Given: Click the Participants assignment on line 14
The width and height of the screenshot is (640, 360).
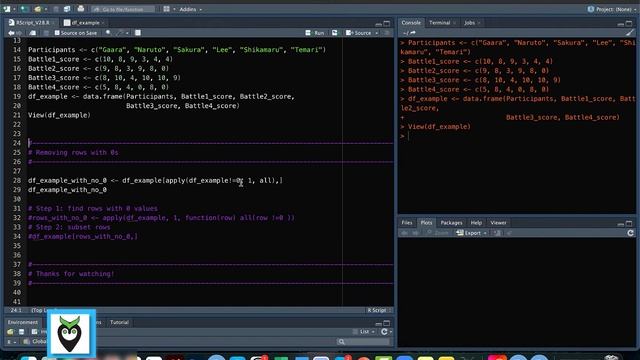Looking at the screenshot, I should click(x=177, y=50).
